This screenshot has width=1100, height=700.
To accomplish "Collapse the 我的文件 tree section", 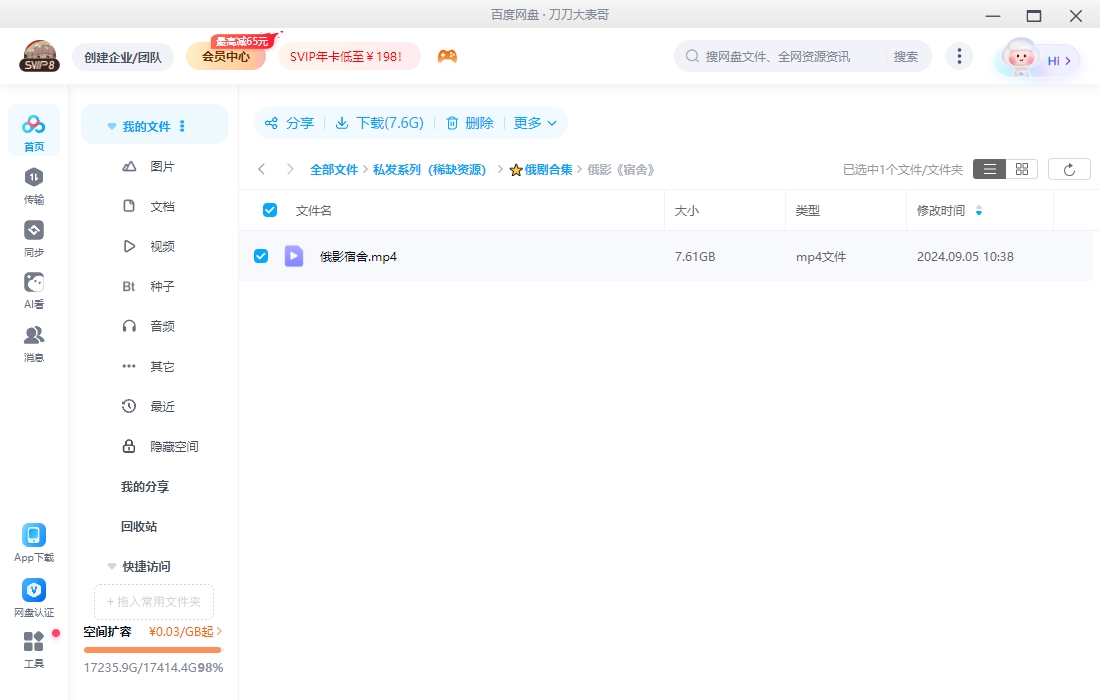I will click(111, 126).
